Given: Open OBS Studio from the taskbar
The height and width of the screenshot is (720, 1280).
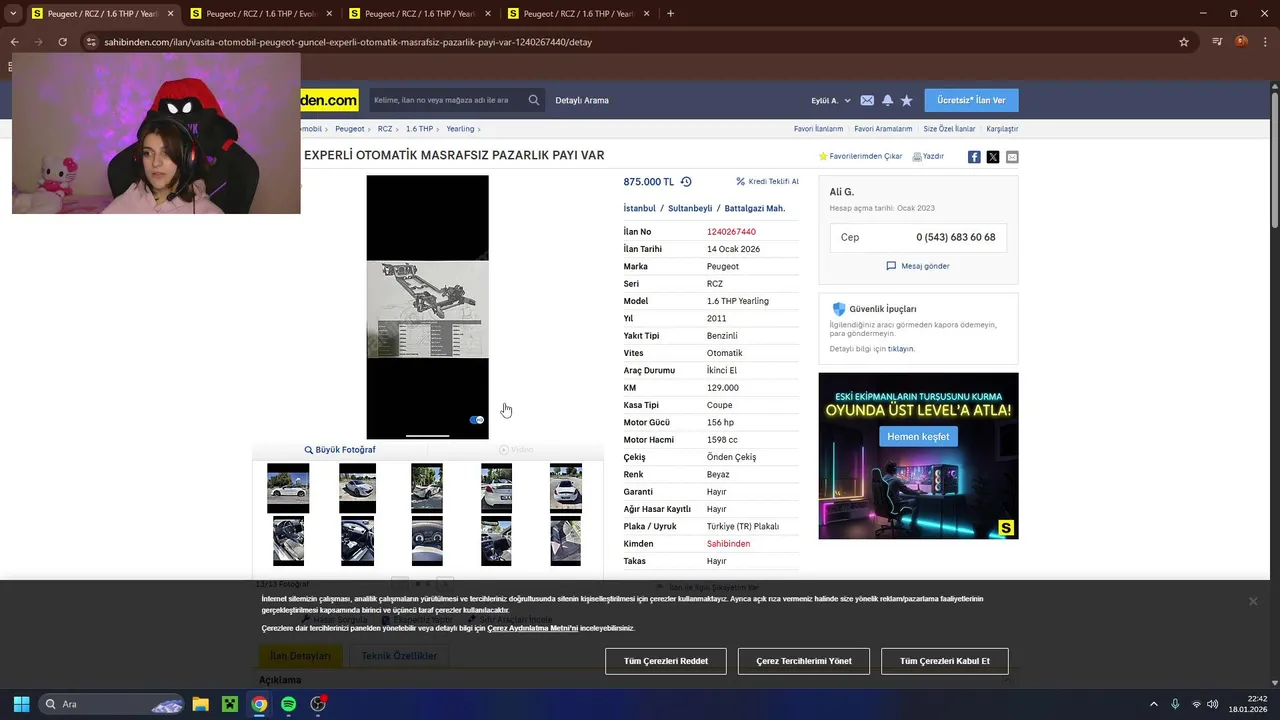Looking at the screenshot, I should tap(318, 704).
